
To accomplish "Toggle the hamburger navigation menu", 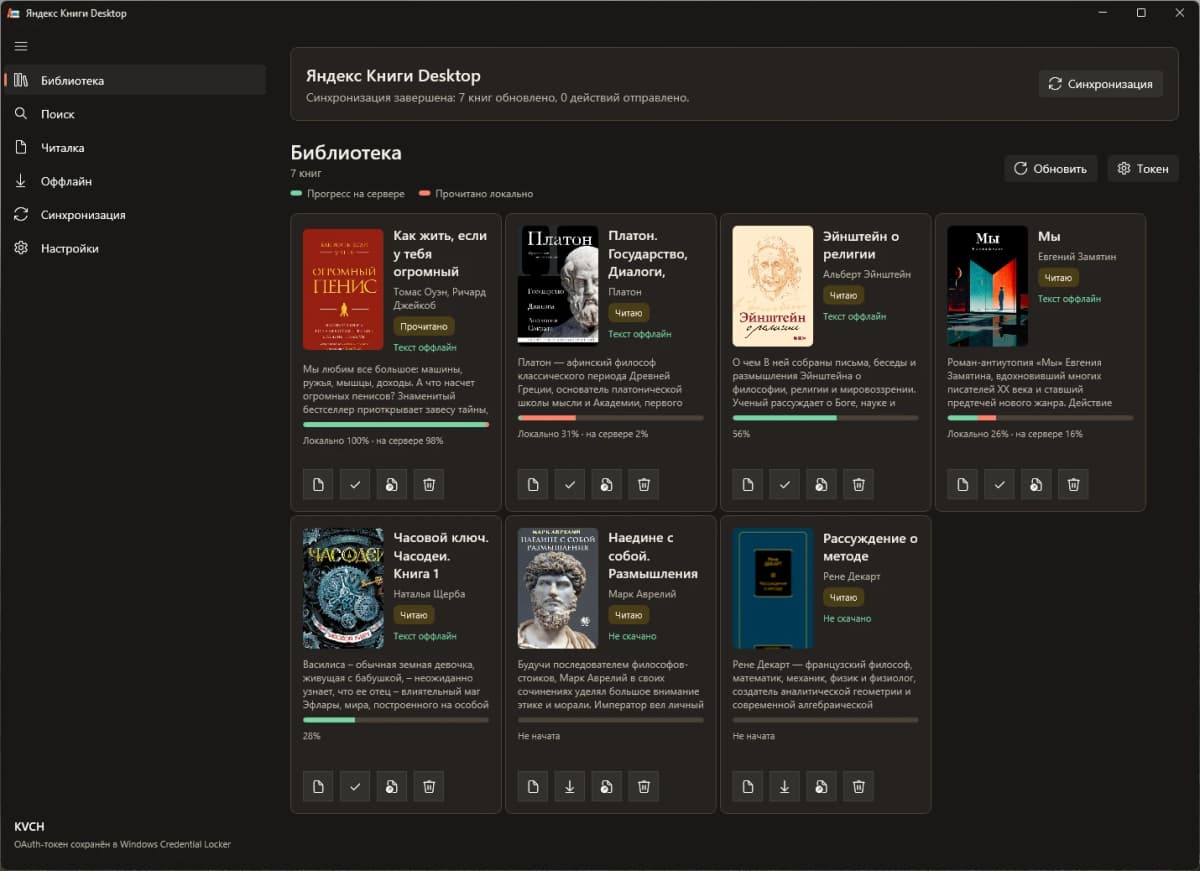I will (21, 46).
